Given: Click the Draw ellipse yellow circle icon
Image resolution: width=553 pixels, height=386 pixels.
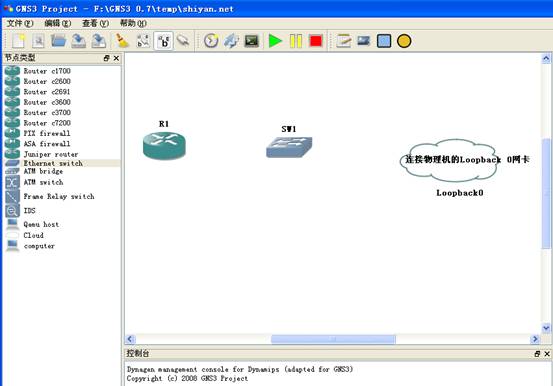Looking at the screenshot, I should click(x=404, y=41).
